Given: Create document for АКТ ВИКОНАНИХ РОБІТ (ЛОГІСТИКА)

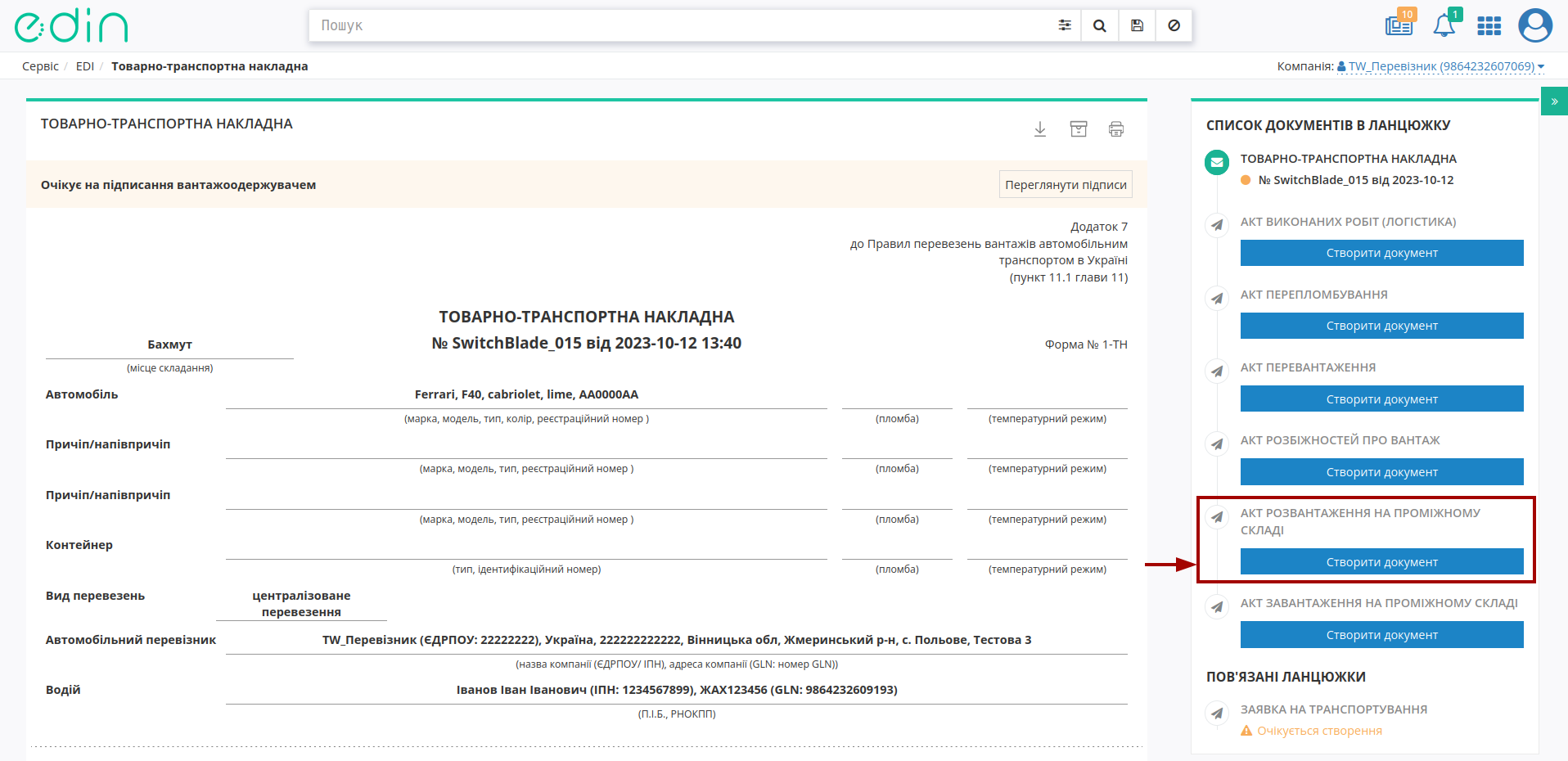Looking at the screenshot, I should [1381, 253].
